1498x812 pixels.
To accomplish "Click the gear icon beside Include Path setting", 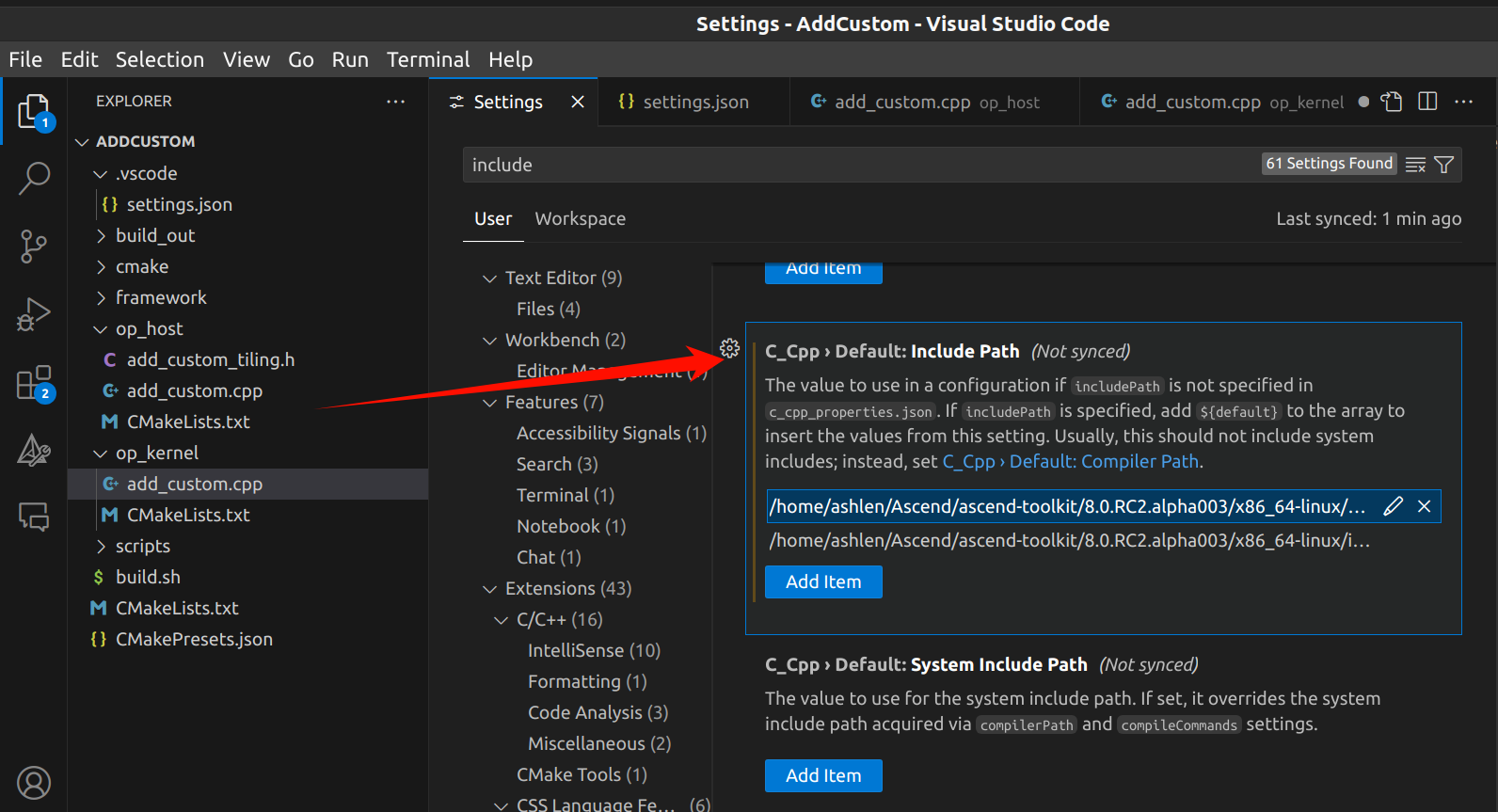I will [729, 349].
